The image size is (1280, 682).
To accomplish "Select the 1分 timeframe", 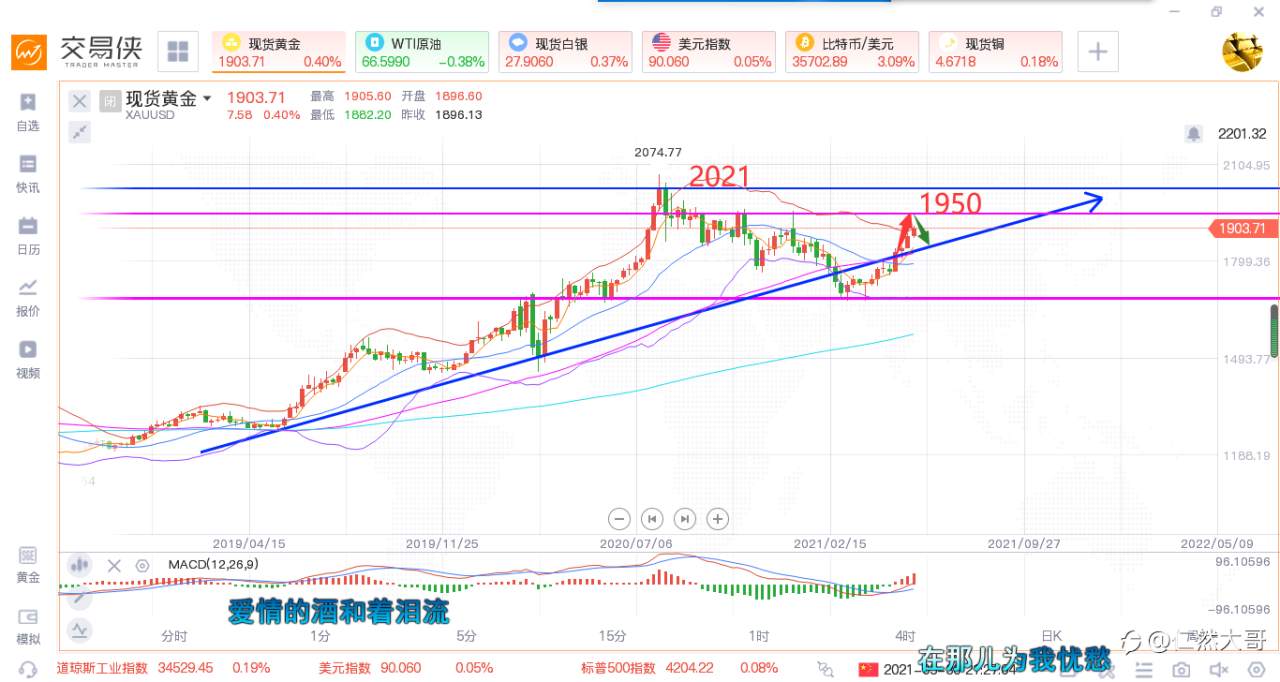I will (320, 636).
